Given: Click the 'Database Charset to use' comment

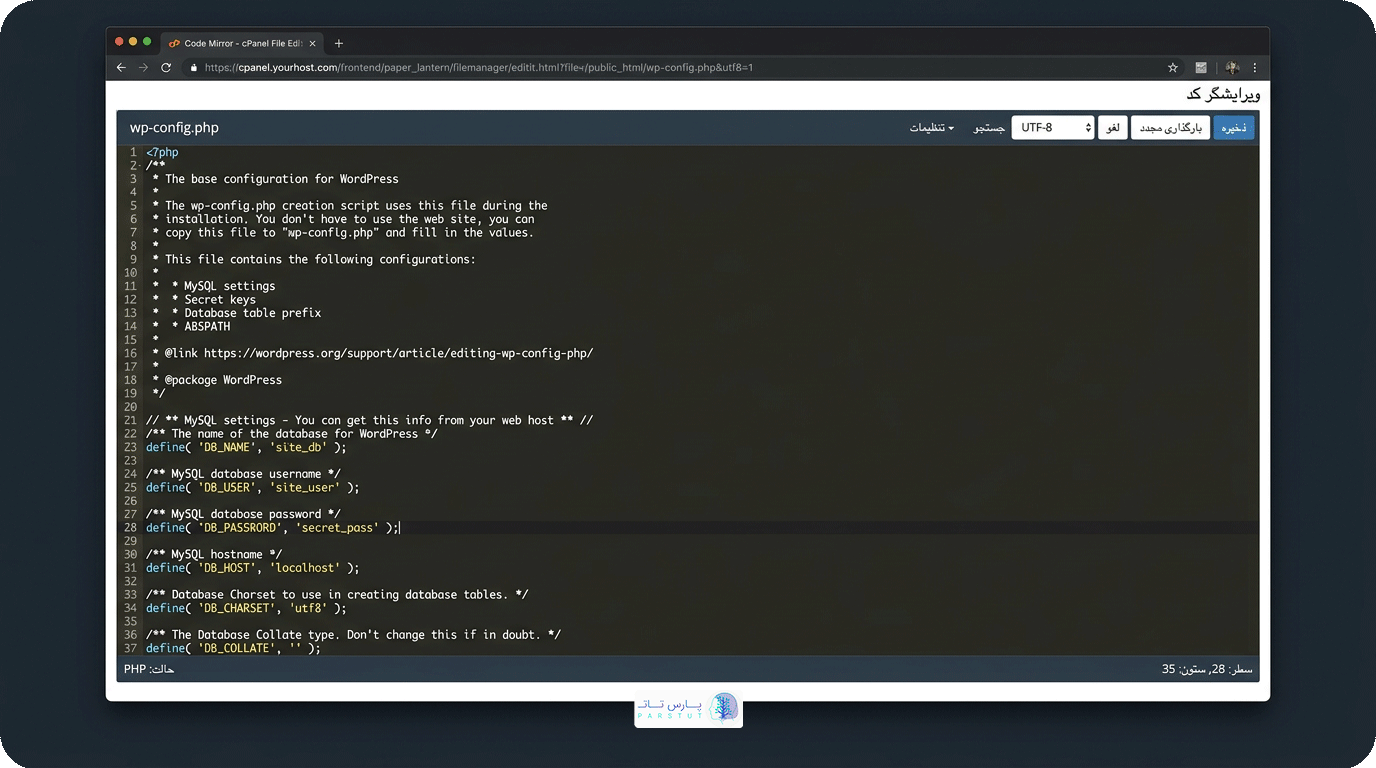Looking at the screenshot, I should [337, 594].
